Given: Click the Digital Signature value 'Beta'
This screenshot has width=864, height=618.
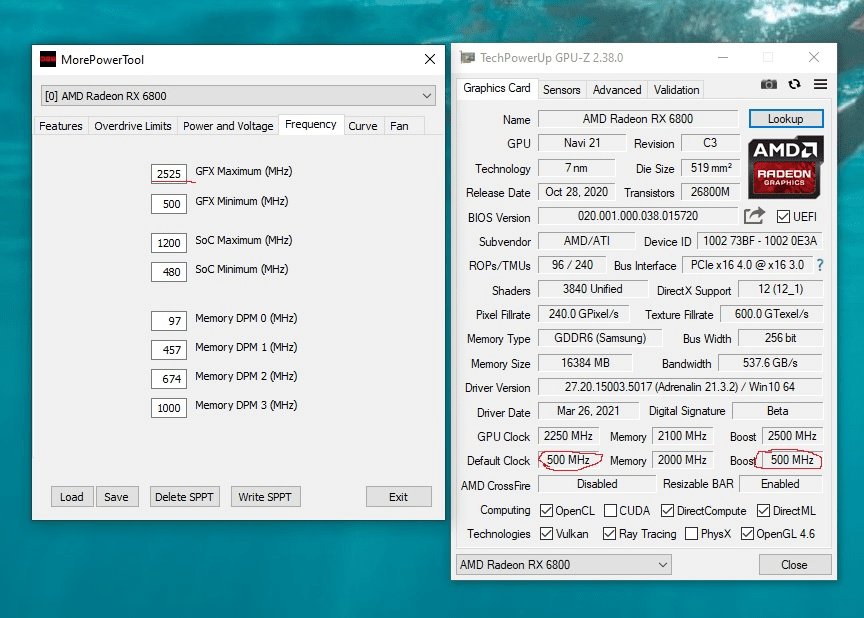Looking at the screenshot, I should click(x=777, y=411).
